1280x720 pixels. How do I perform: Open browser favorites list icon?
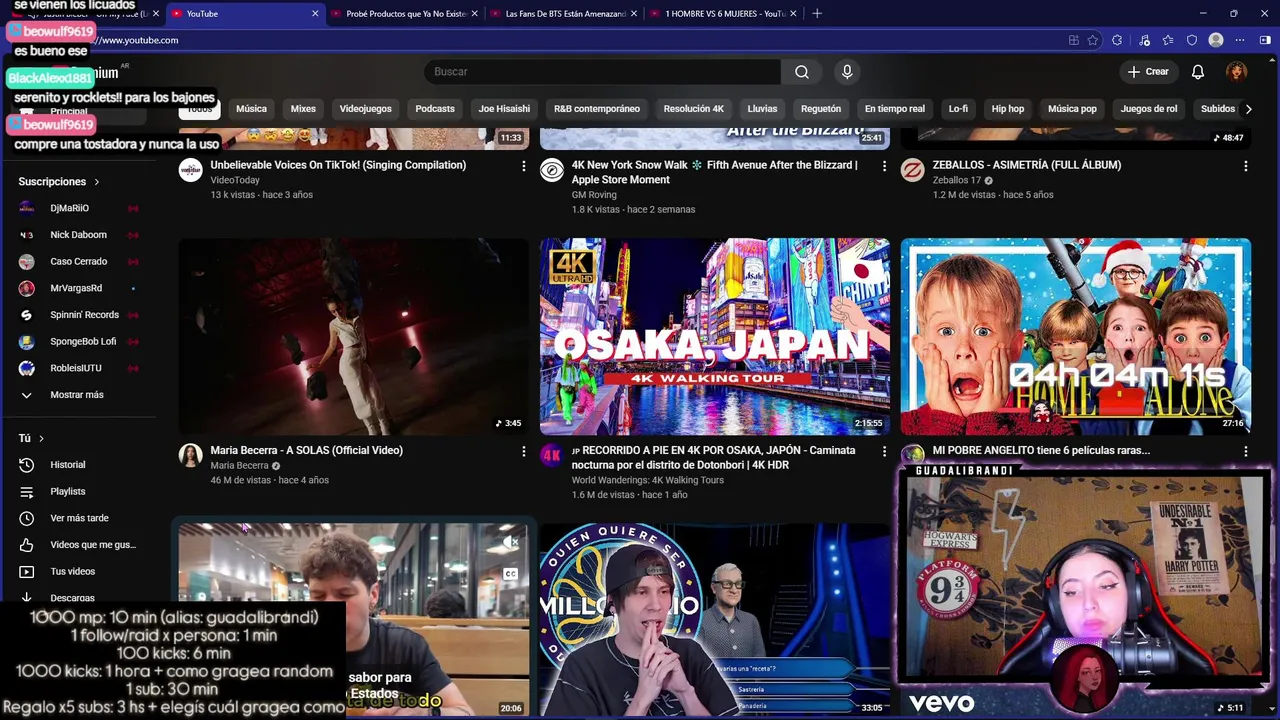[1168, 40]
